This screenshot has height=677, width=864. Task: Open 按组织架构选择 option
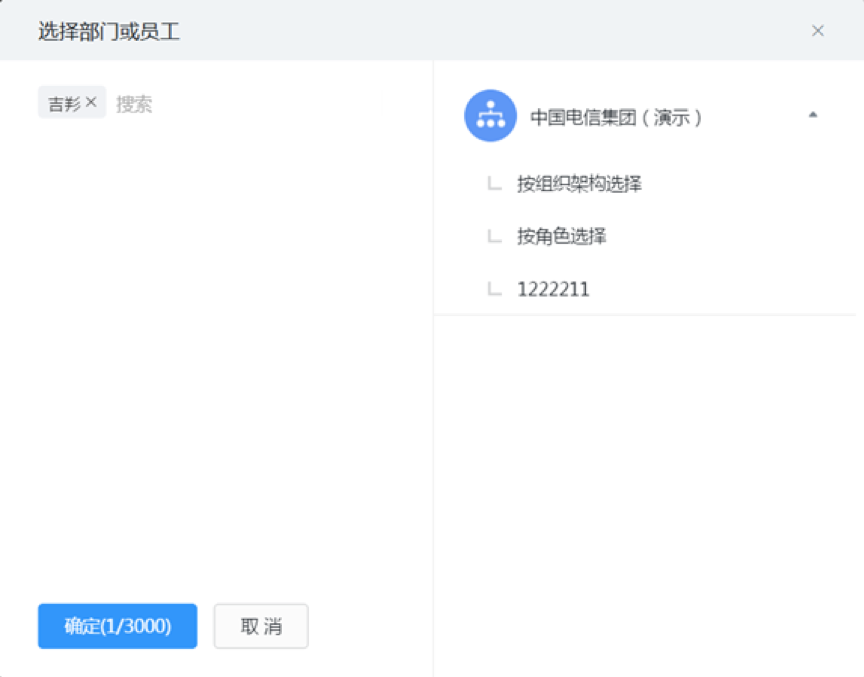[579, 183]
